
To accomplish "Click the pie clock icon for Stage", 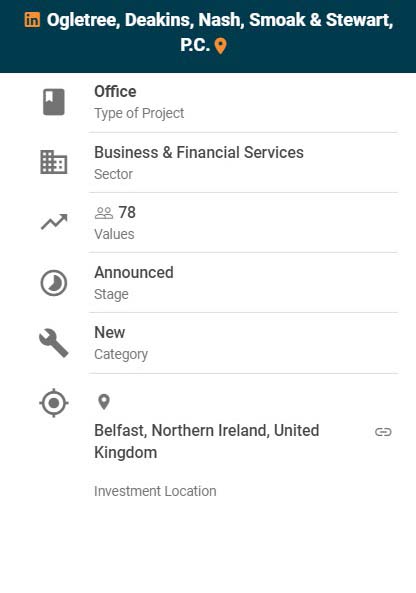I will 54,283.
